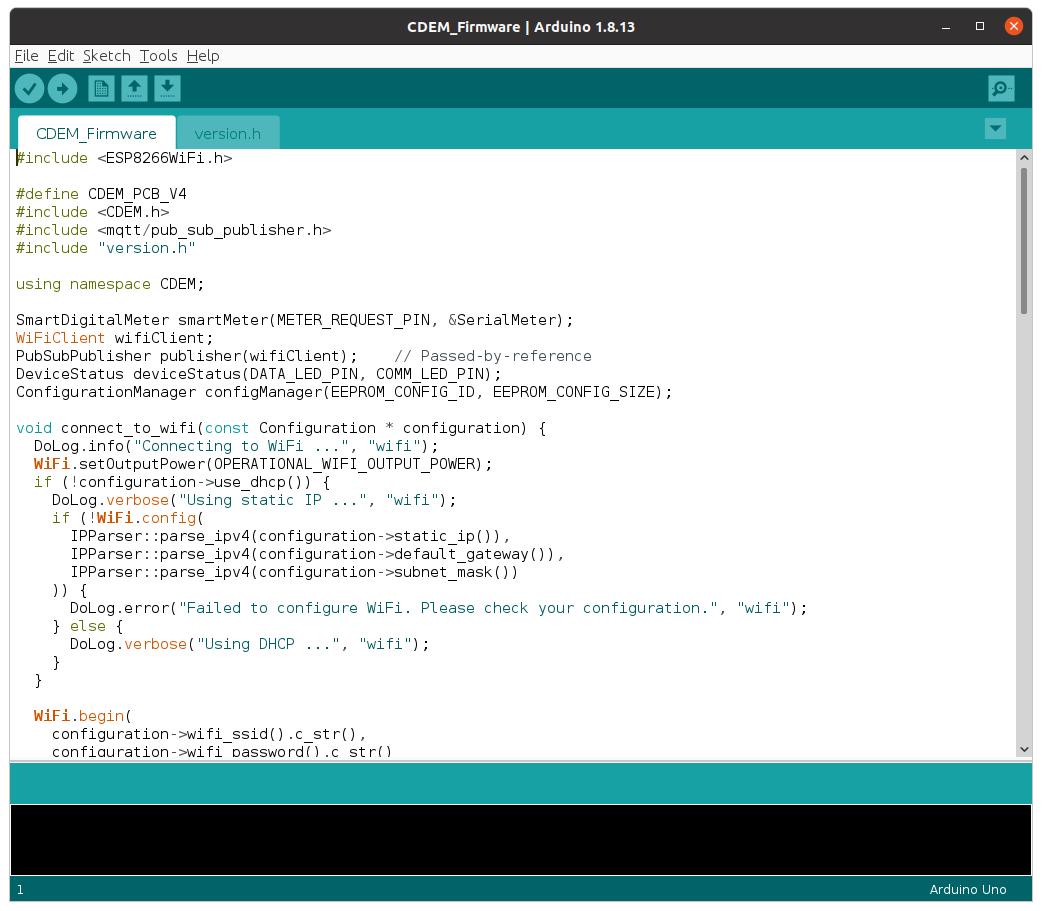Open the Help menu
This screenshot has width=1042, height=911.
pos(203,56)
